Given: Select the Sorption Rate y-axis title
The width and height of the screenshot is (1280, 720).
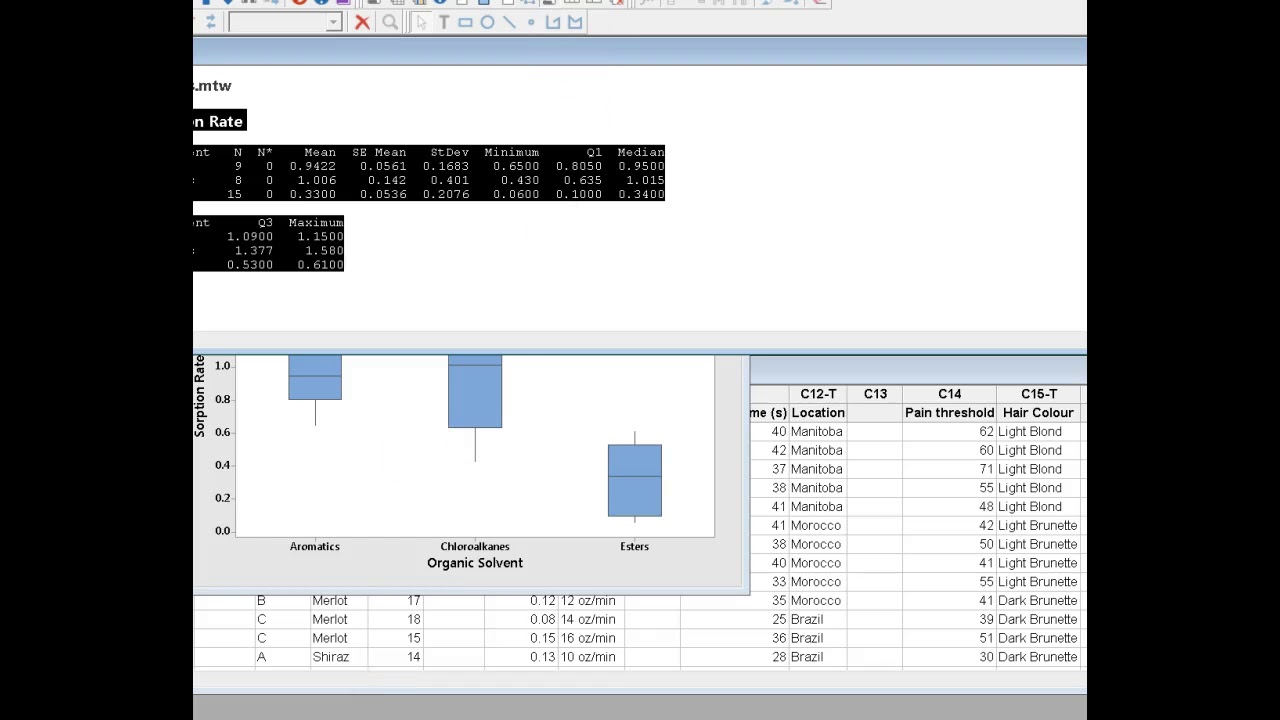Looking at the screenshot, I should [200, 396].
